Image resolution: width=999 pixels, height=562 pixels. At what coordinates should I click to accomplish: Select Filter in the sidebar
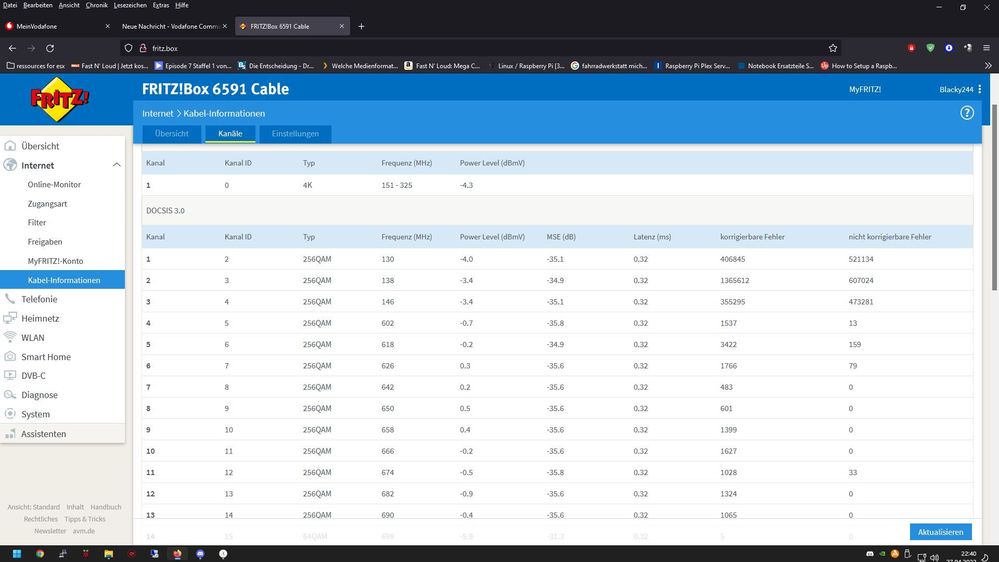tap(37, 222)
